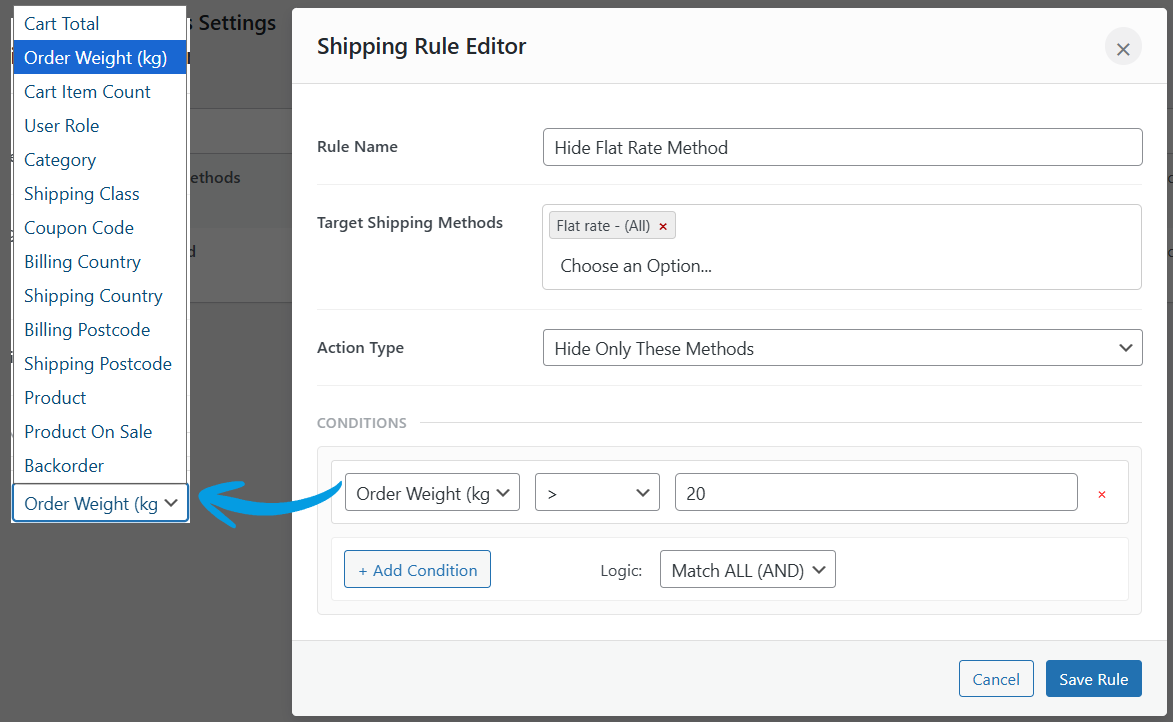1173x722 pixels.
Task: Click the Cancel button
Action: (x=996, y=679)
